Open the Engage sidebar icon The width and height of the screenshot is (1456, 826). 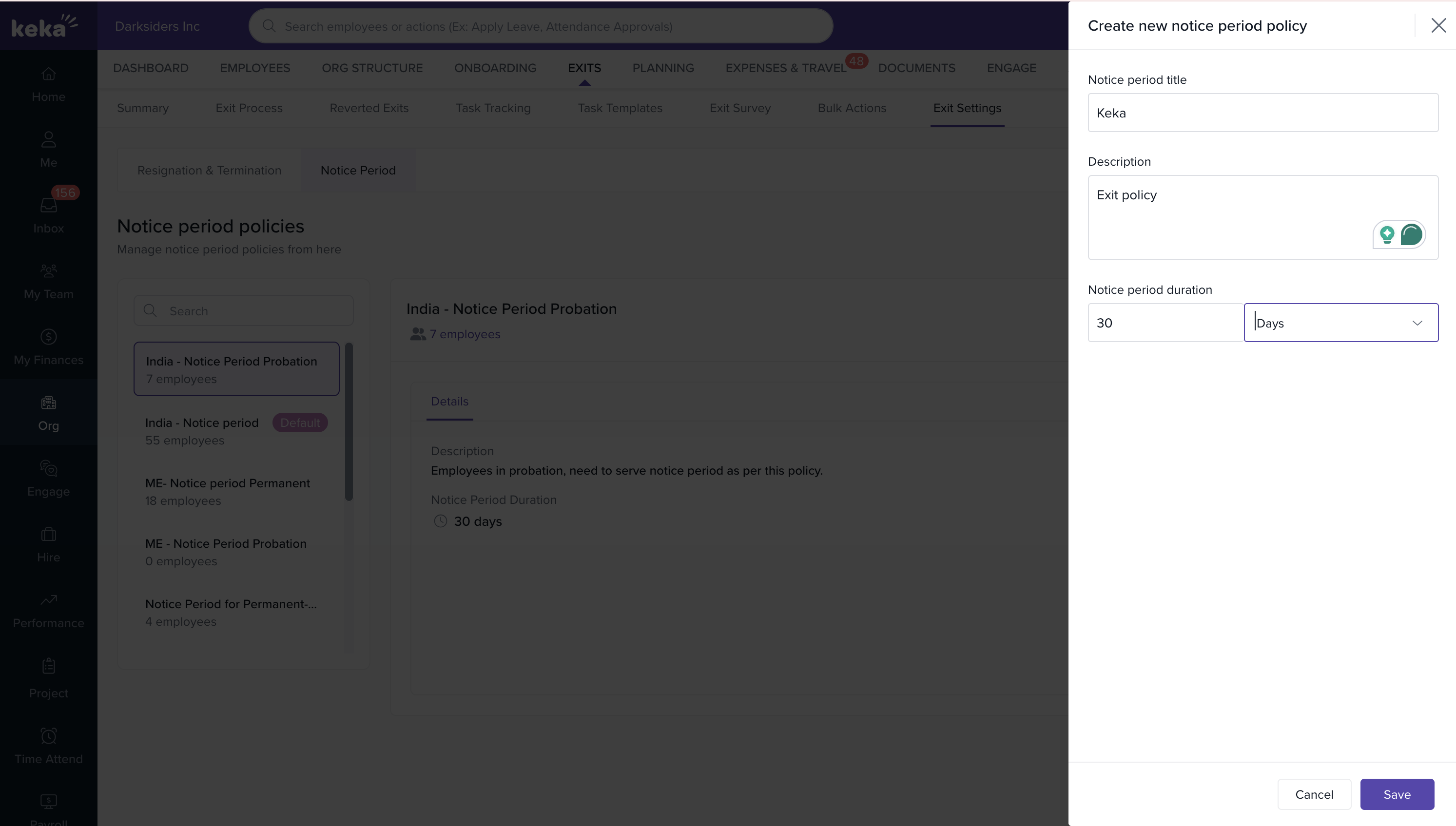tap(48, 469)
